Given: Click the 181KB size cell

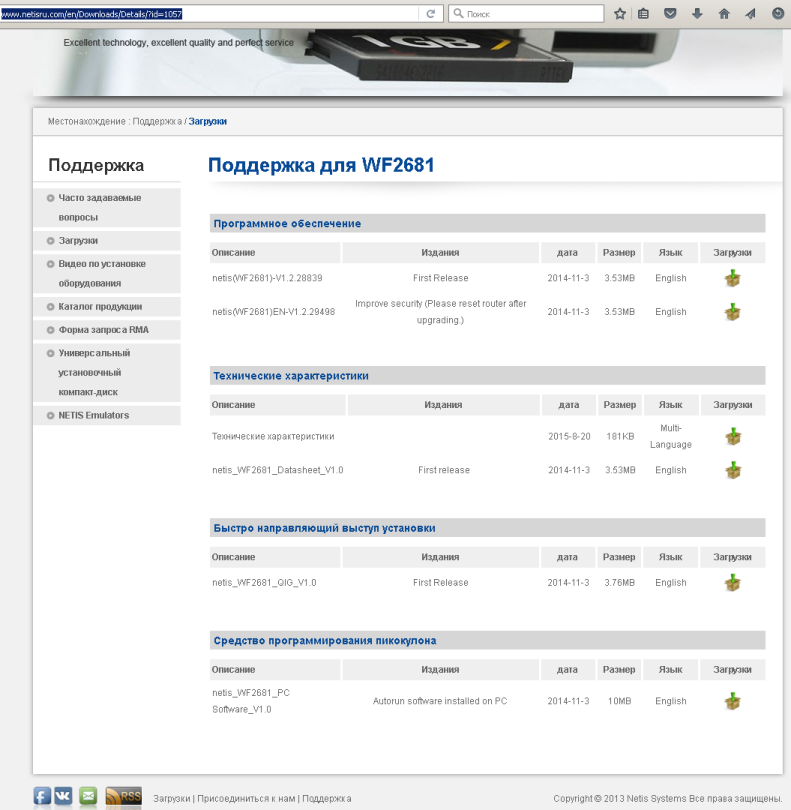Looking at the screenshot, I should (620, 437).
